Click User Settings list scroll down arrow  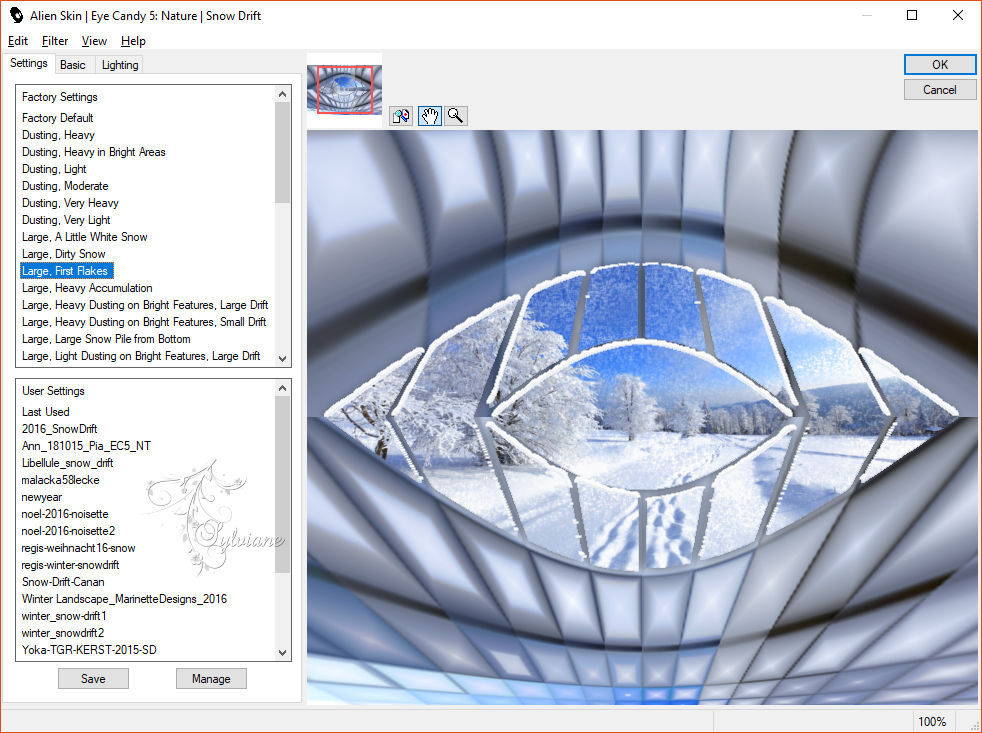pyautogui.click(x=282, y=653)
